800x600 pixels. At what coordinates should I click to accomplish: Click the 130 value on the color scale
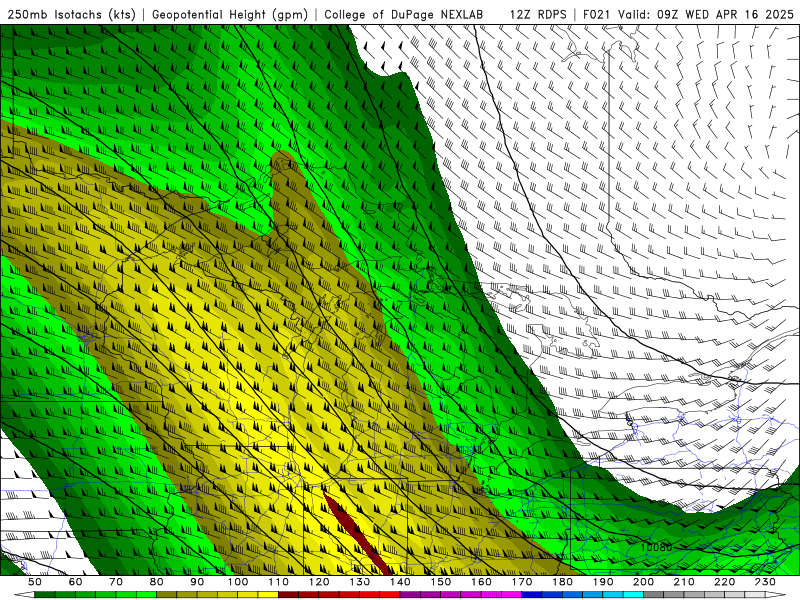360,582
